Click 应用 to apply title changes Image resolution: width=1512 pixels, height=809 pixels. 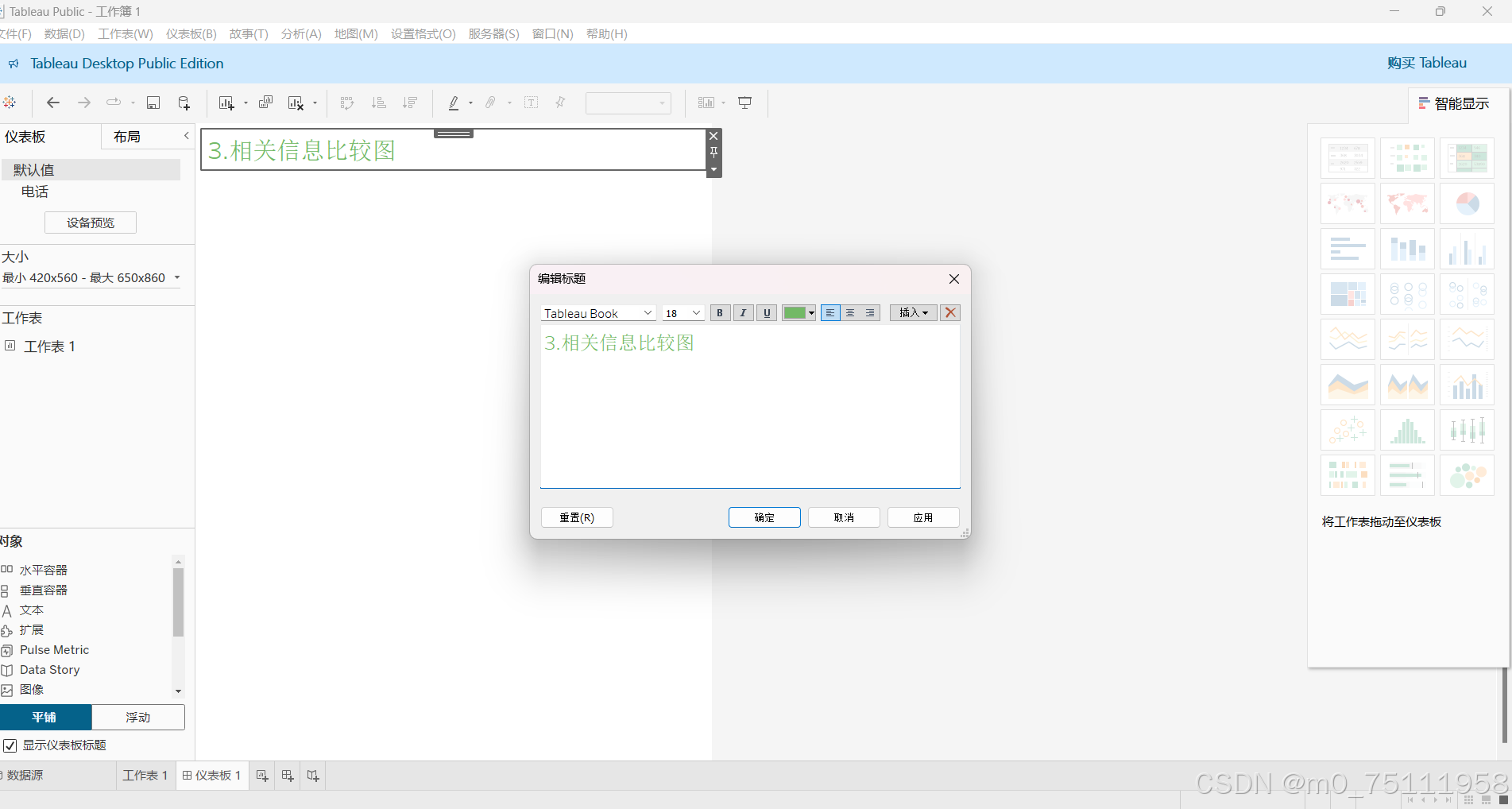[x=923, y=517]
